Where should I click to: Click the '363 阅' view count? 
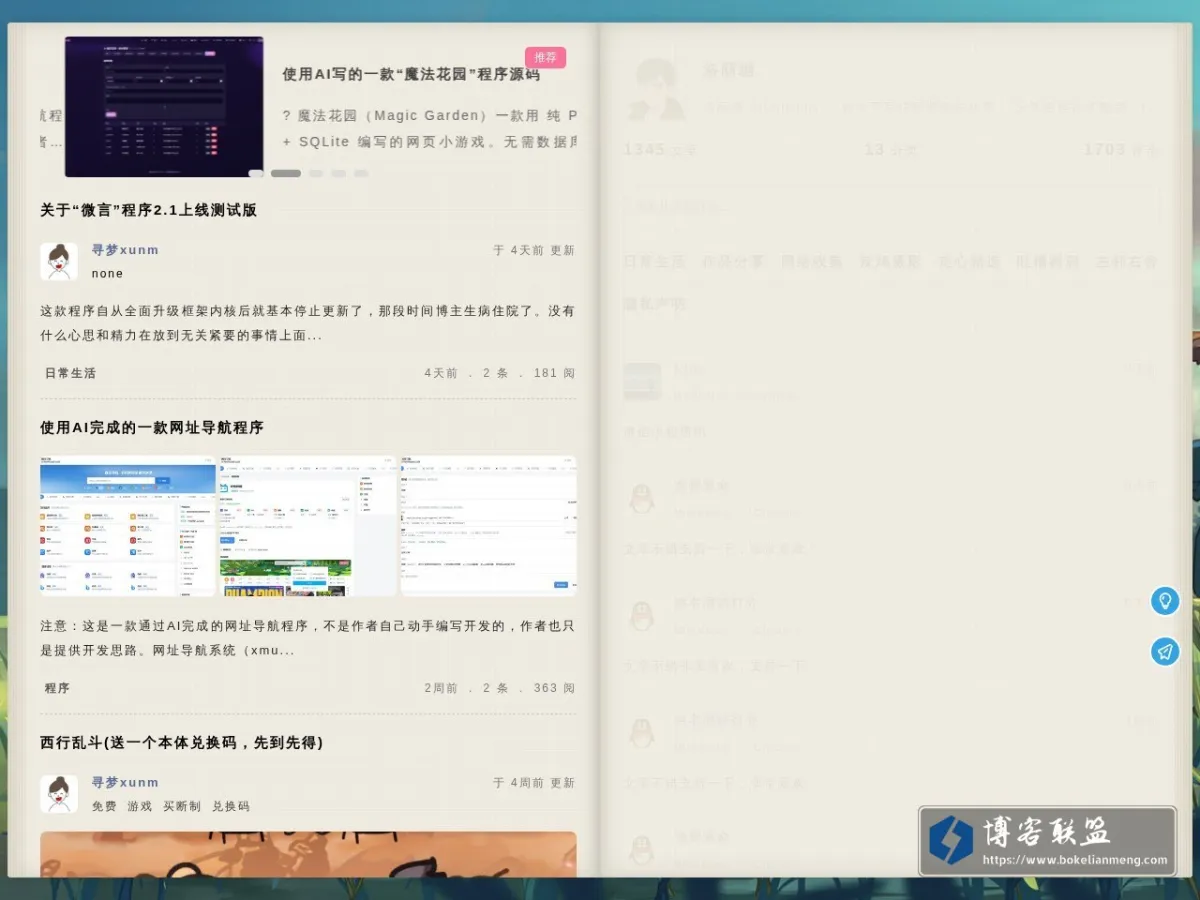pyautogui.click(x=554, y=688)
